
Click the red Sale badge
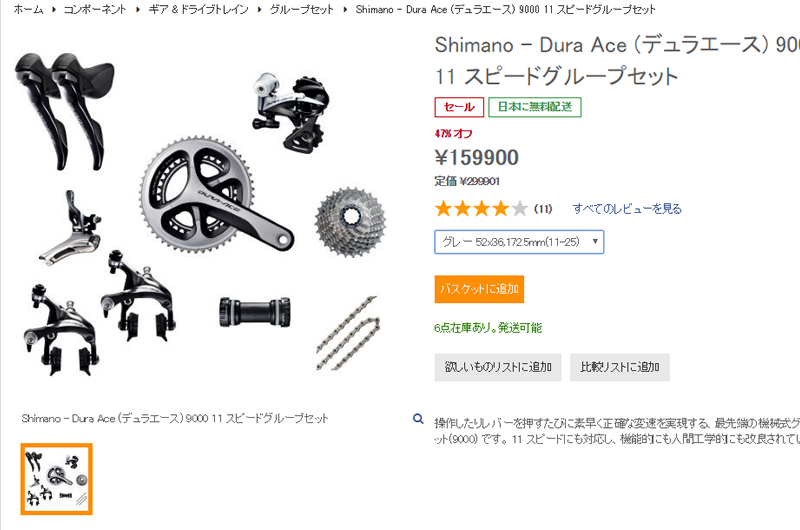(x=459, y=107)
